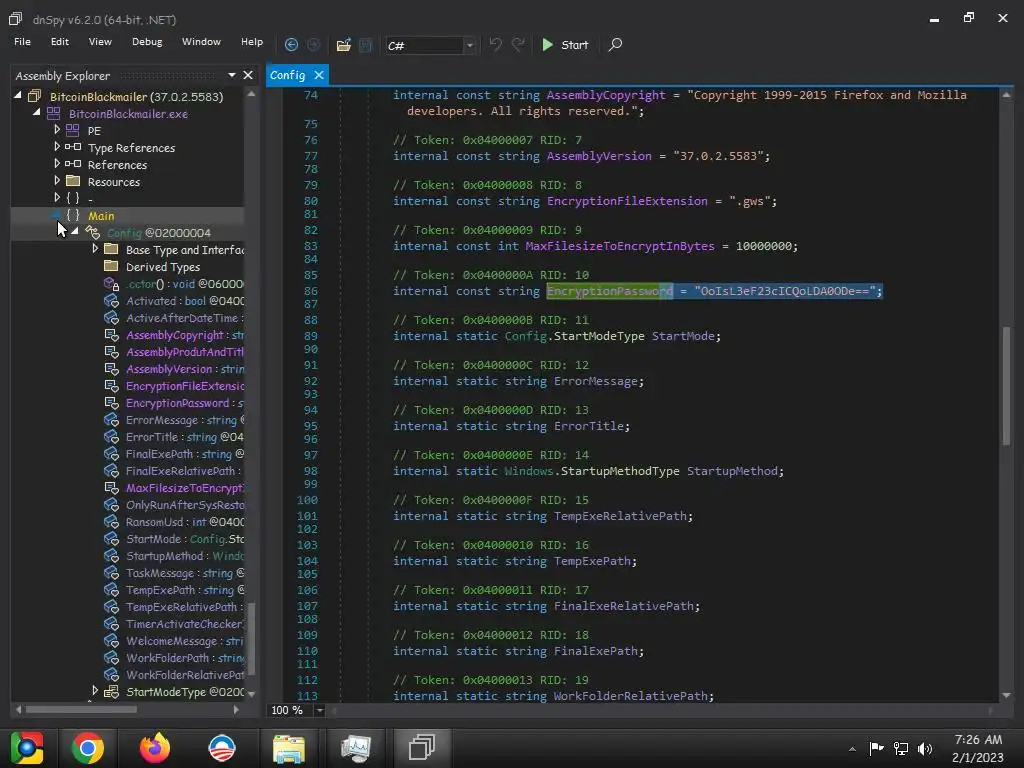Click the StartModeType enum icon
1024x768 pixels.
(x=111, y=691)
